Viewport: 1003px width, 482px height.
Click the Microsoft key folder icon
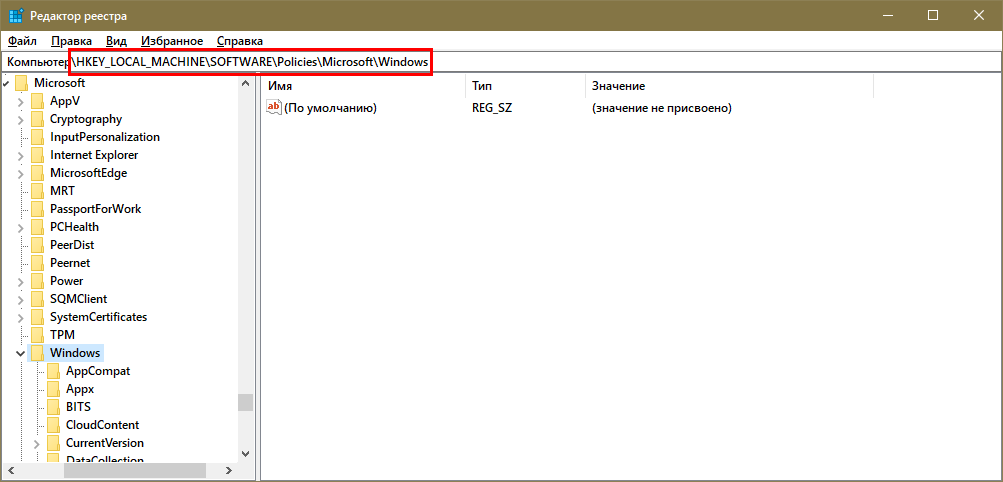(22, 82)
